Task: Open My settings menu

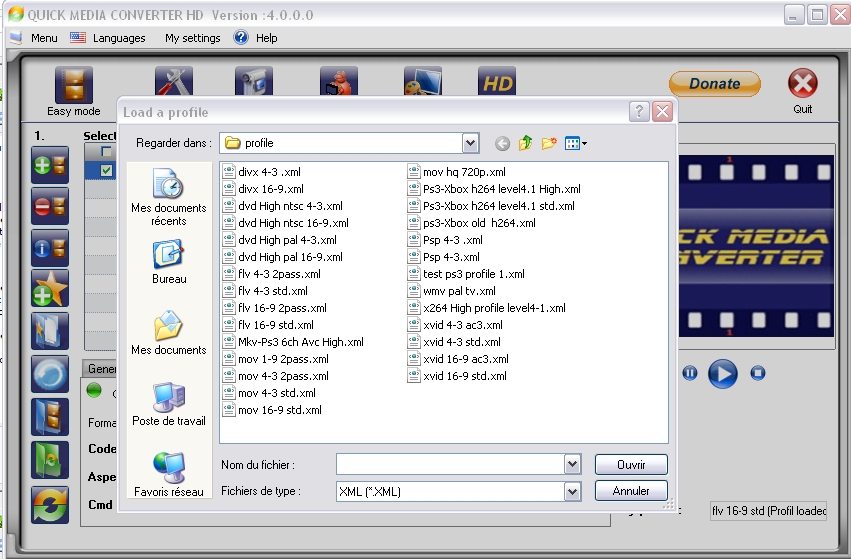Action: click(x=193, y=38)
